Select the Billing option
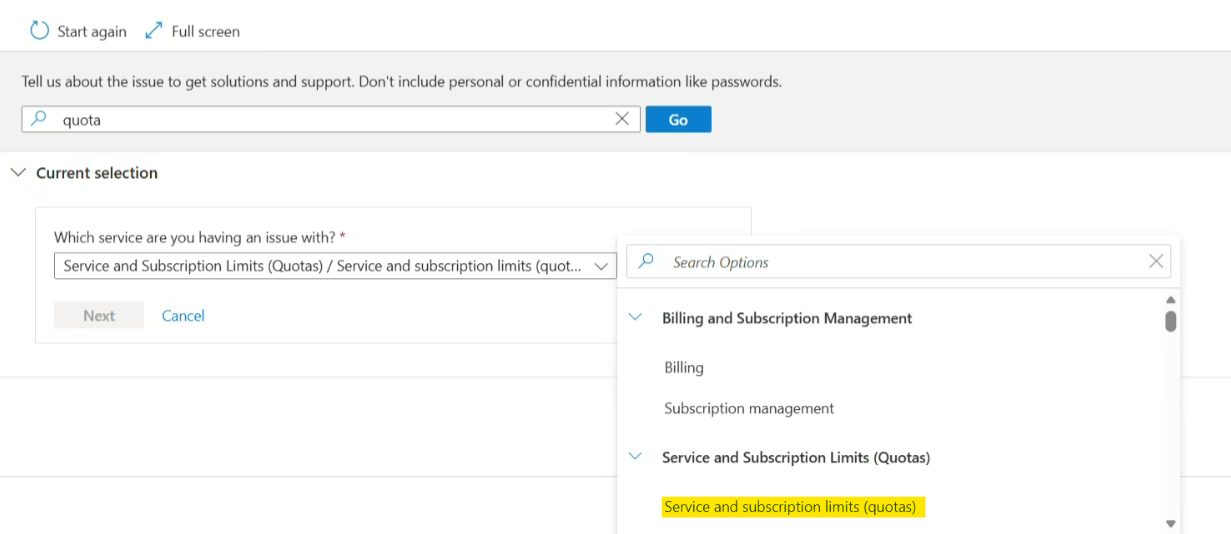Image resolution: width=1231 pixels, height=534 pixels. coord(684,368)
